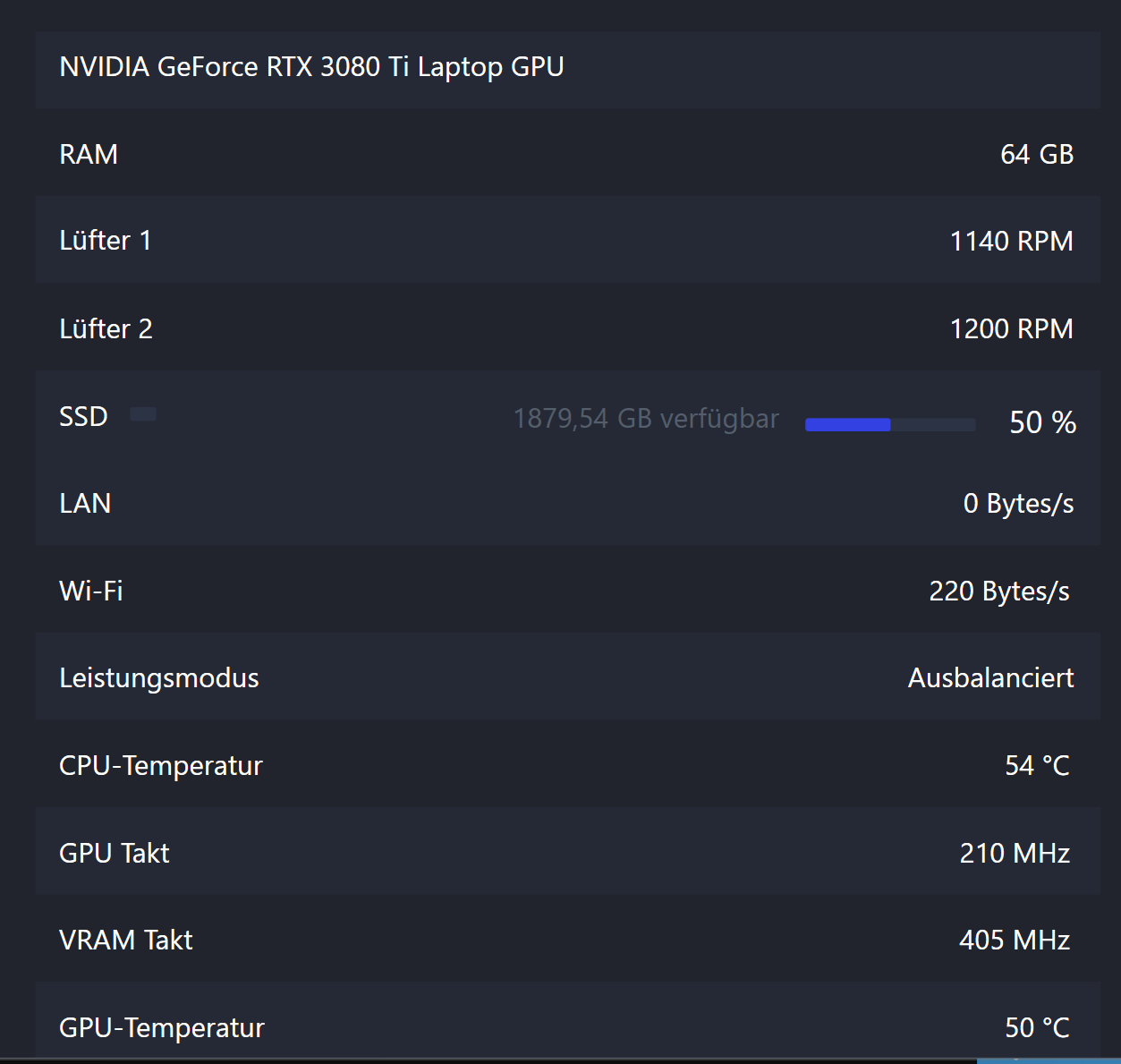Click the small badge next to SSD
This screenshot has height=1064, width=1121.
pos(143,414)
